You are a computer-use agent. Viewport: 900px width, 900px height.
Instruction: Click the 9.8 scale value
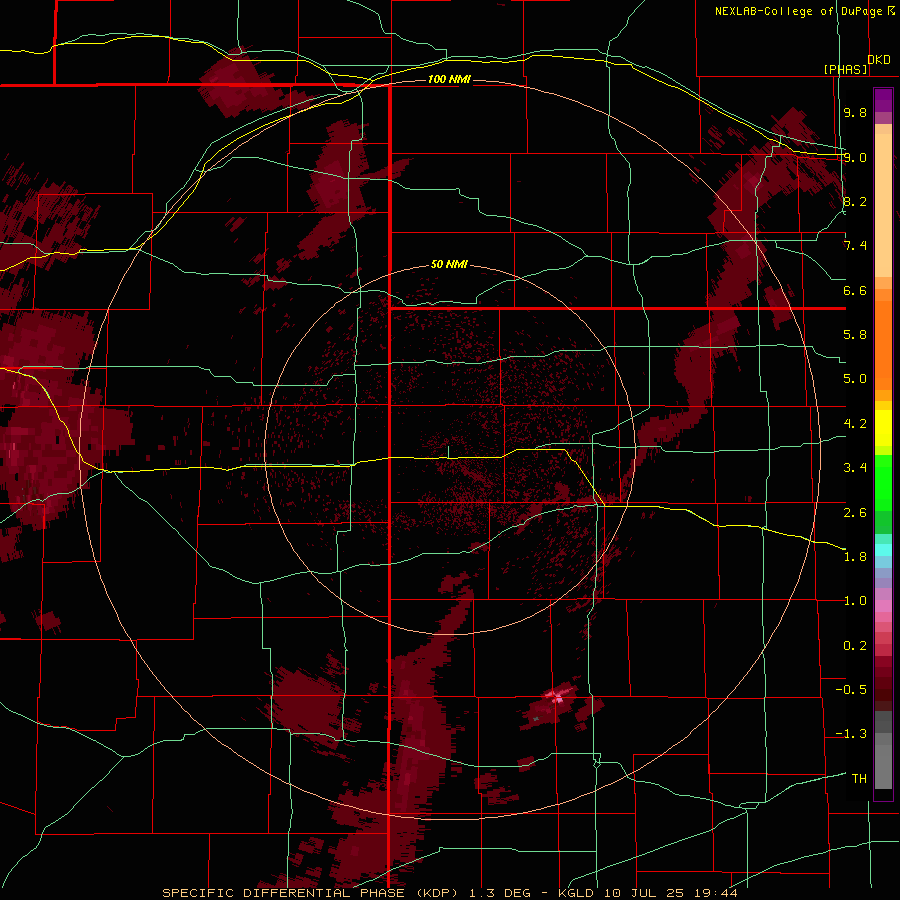click(x=855, y=112)
